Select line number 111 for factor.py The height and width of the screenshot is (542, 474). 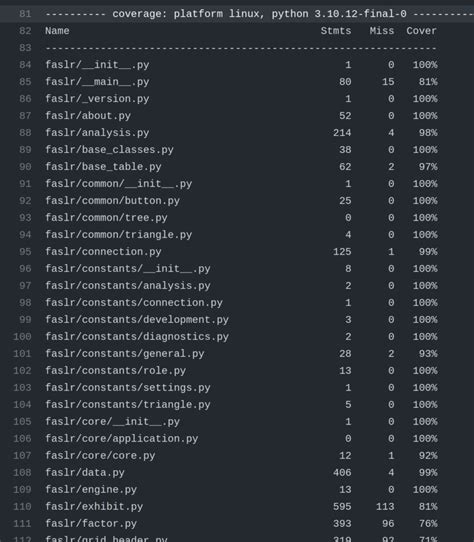pos(22,524)
